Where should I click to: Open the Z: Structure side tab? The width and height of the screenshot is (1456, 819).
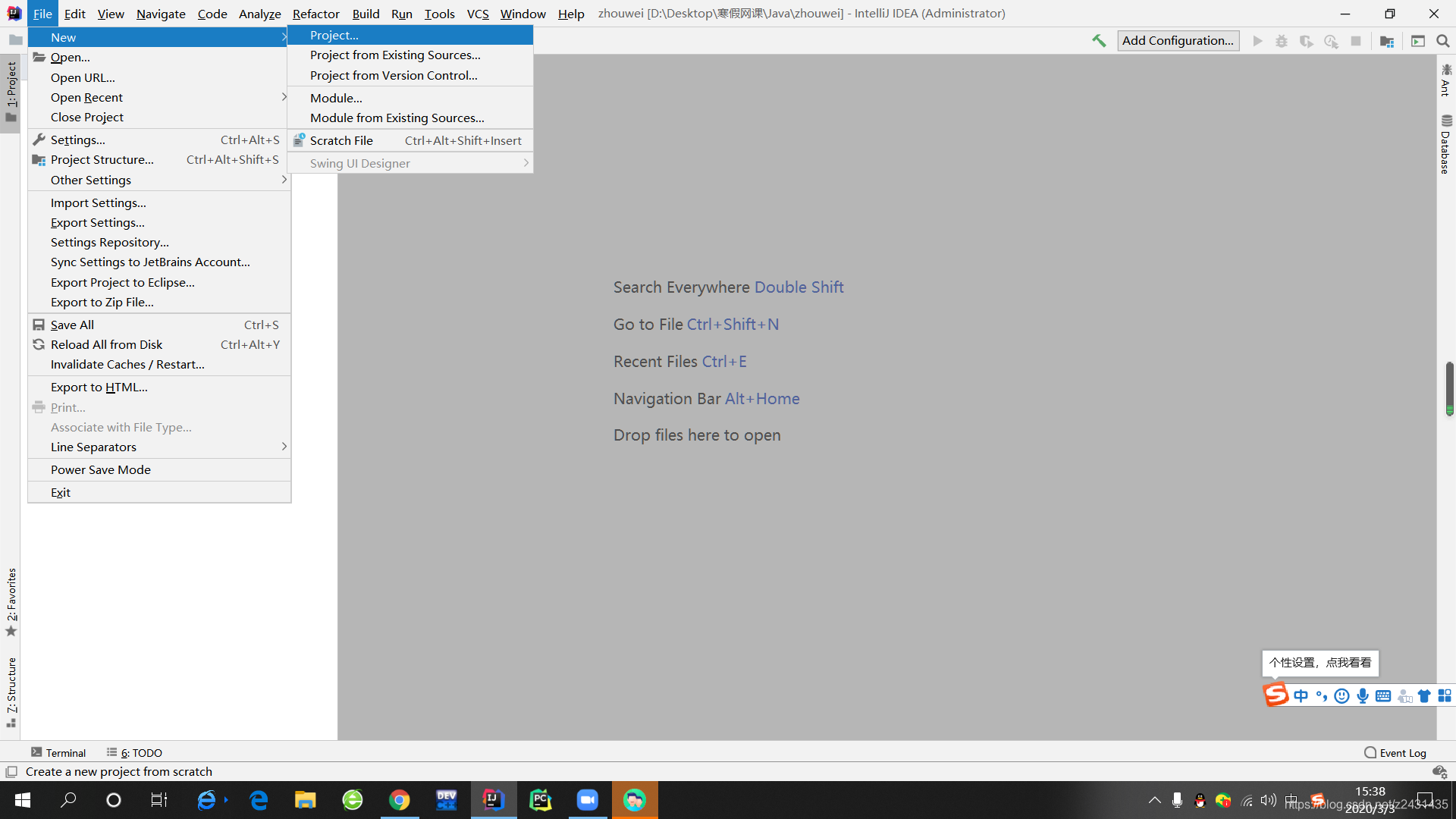pos(11,692)
